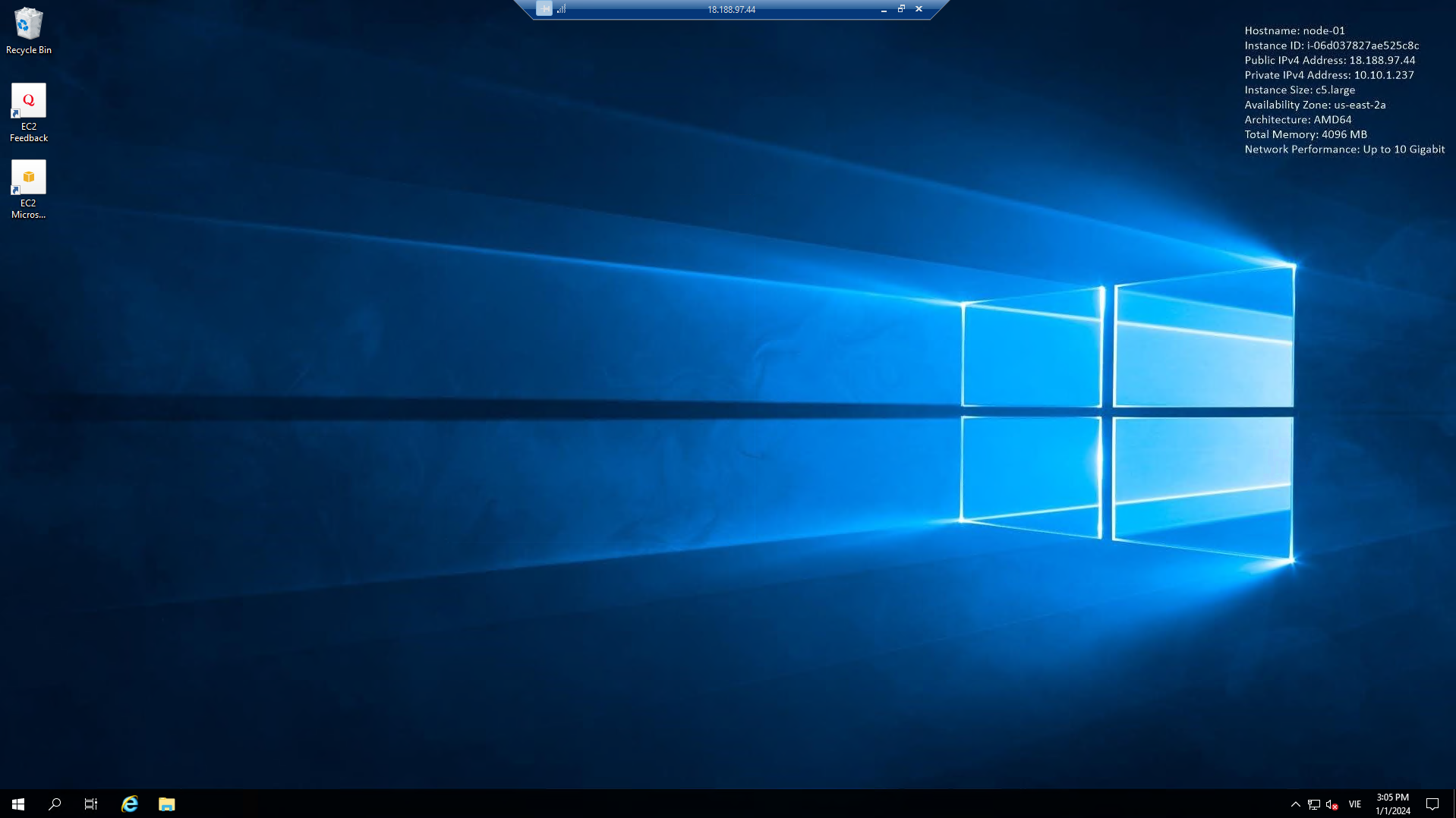Viewport: 1456px width, 818px height.
Task: Select the 18.188.97.44 title bar text
Action: coord(730,9)
